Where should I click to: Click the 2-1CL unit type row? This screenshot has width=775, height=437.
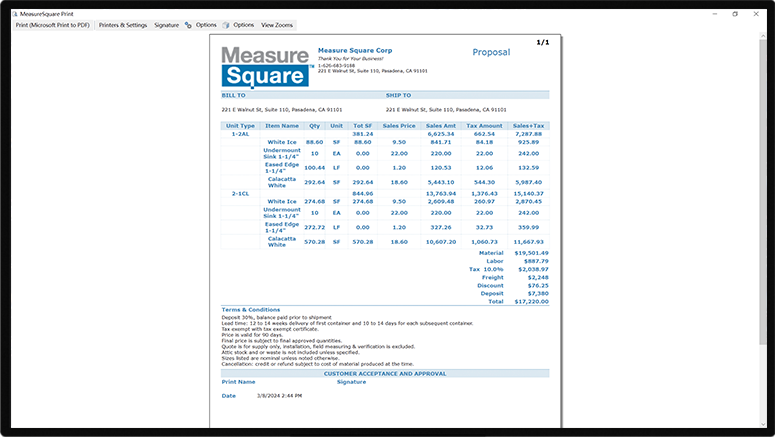coord(241,193)
